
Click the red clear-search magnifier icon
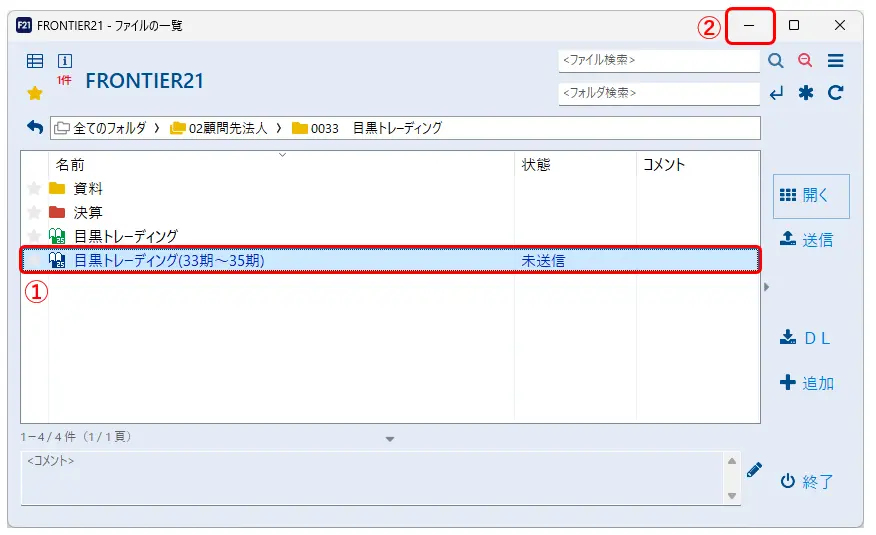click(x=805, y=61)
